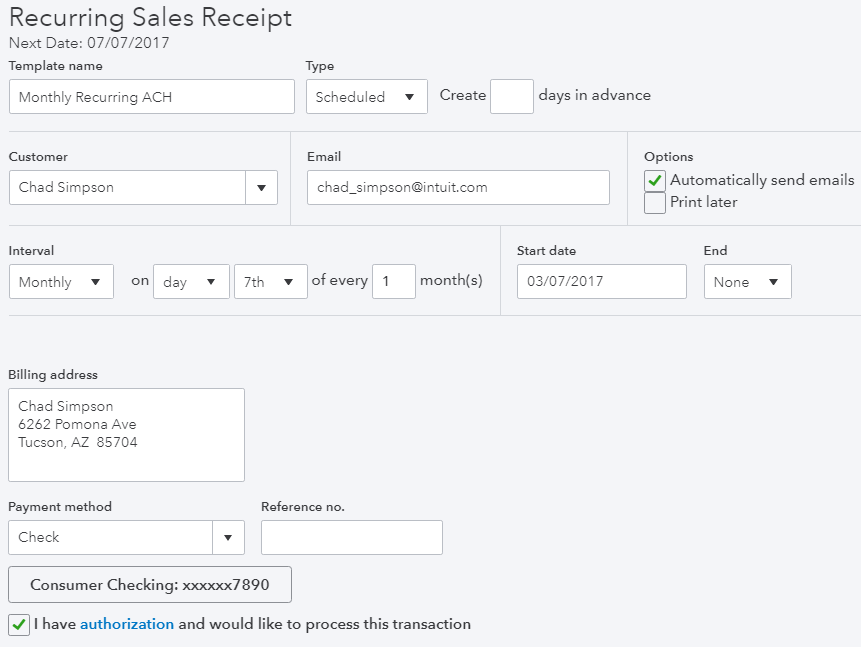Image resolution: width=861 pixels, height=647 pixels.
Task: Open the Interval Monthly dropdown
Action: pyautogui.click(x=61, y=282)
